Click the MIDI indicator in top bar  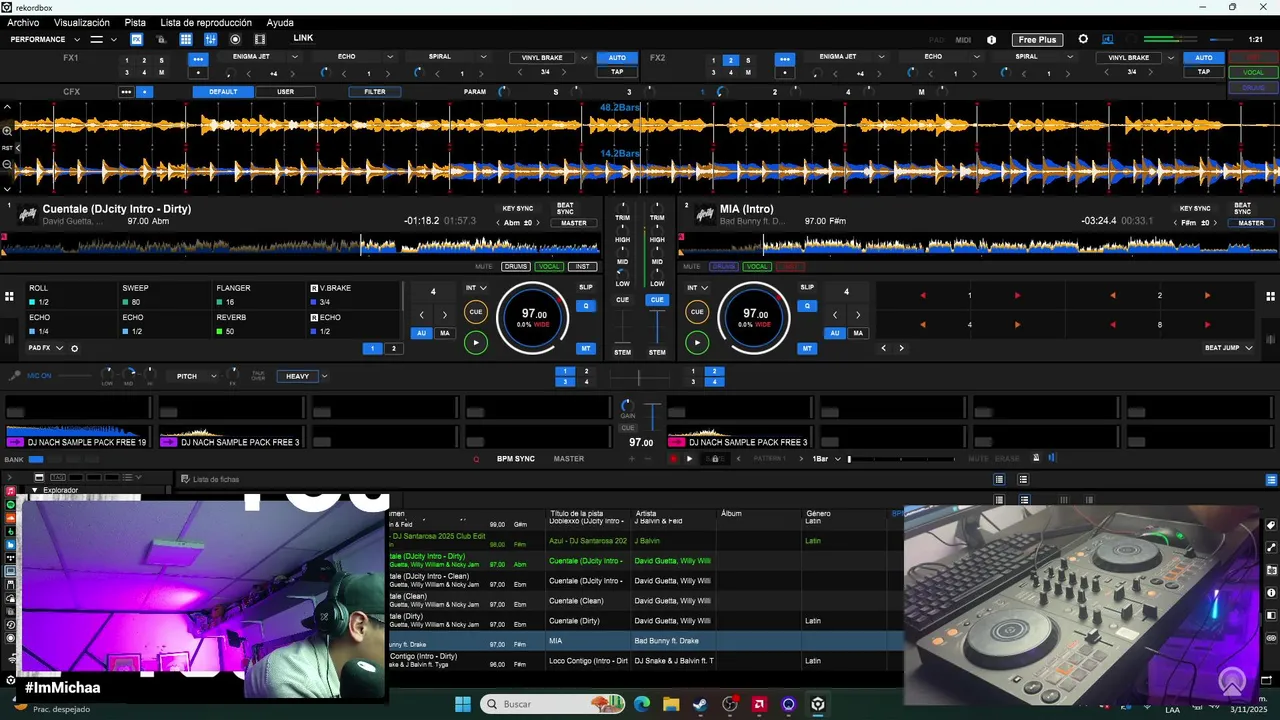[963, 40]
